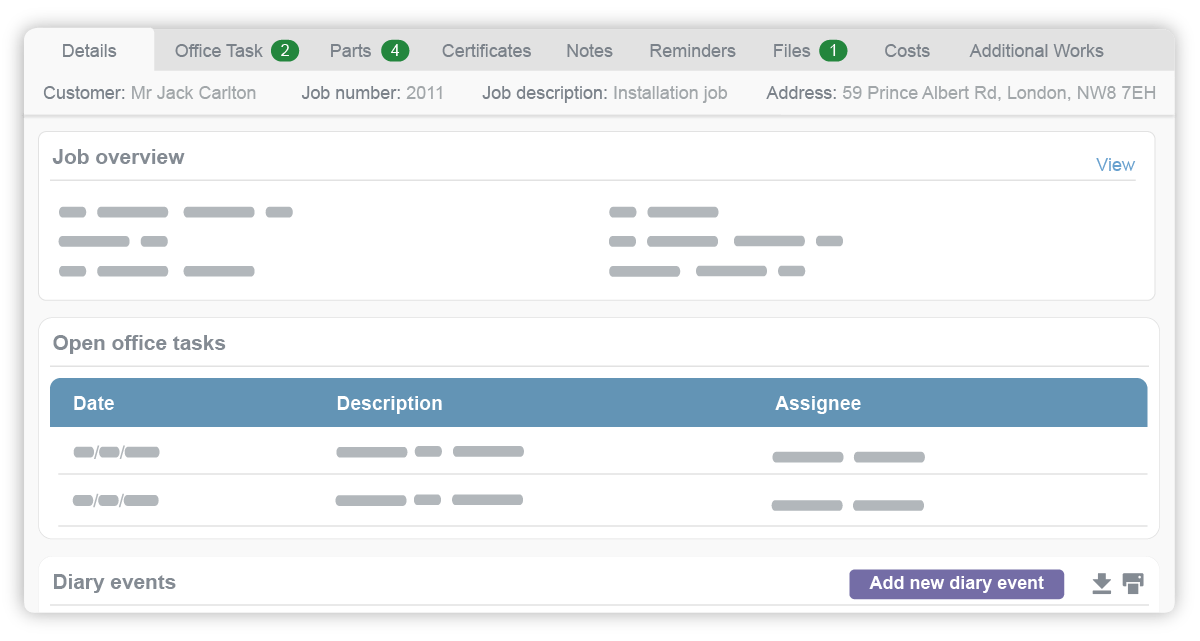Screen dimensions: 1200x641
Task: Go to the Notes tab
Action: [x=589, y=50]
